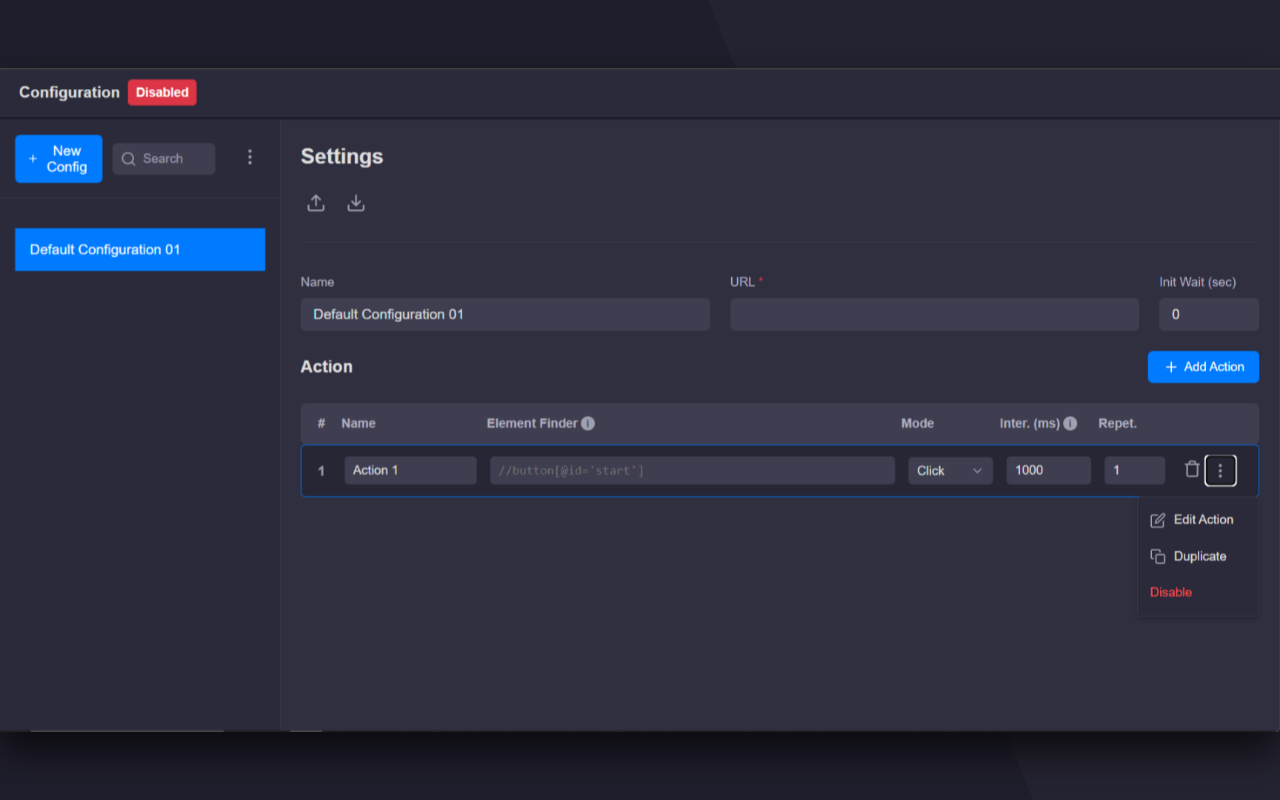
Task: Click the Init Wait seconds field
Action: coord(1208,314)
